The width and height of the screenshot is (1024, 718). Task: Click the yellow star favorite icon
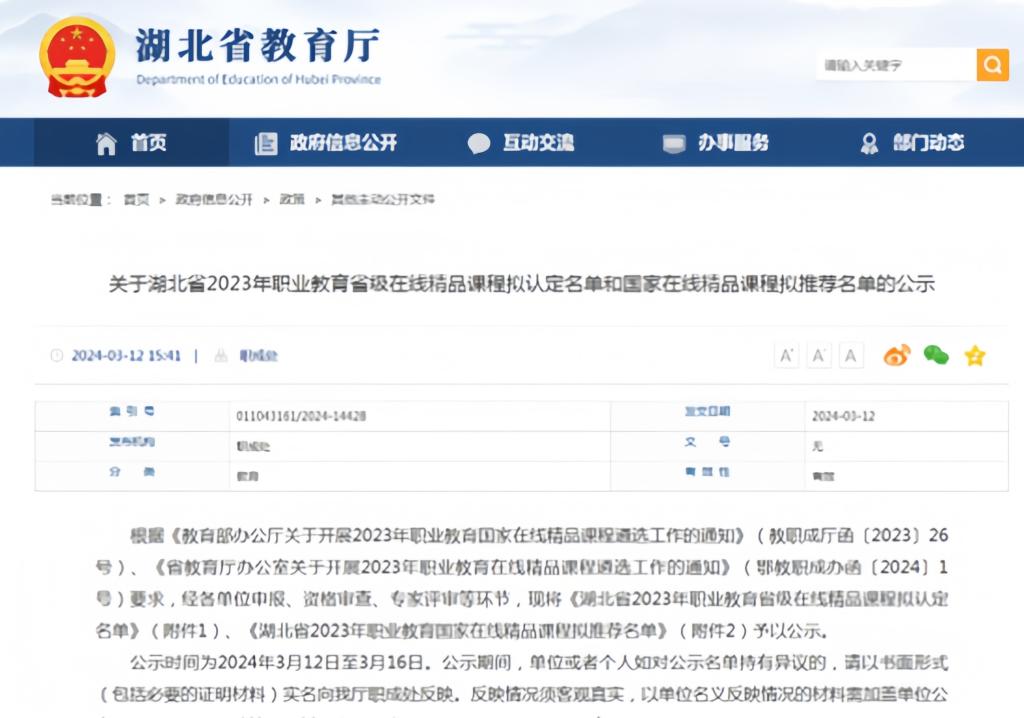(975, 355)
